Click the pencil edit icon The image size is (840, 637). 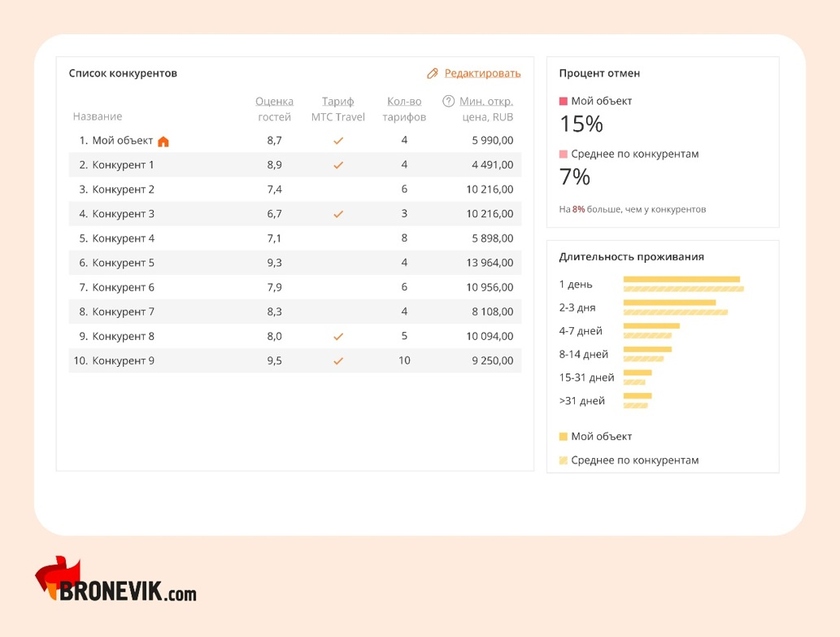(432, 73)
